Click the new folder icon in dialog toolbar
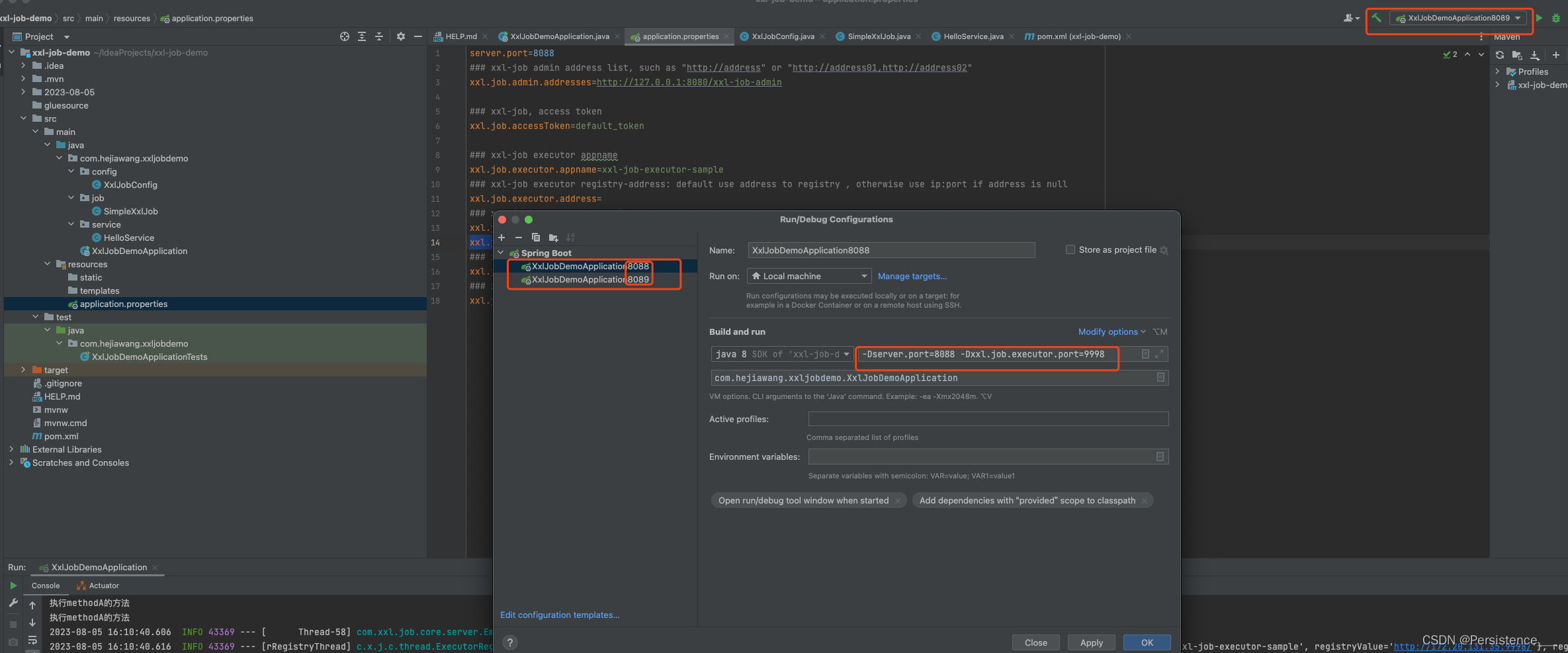The height and width of the screenshot is (653, 1568). [x=553, y=238]
